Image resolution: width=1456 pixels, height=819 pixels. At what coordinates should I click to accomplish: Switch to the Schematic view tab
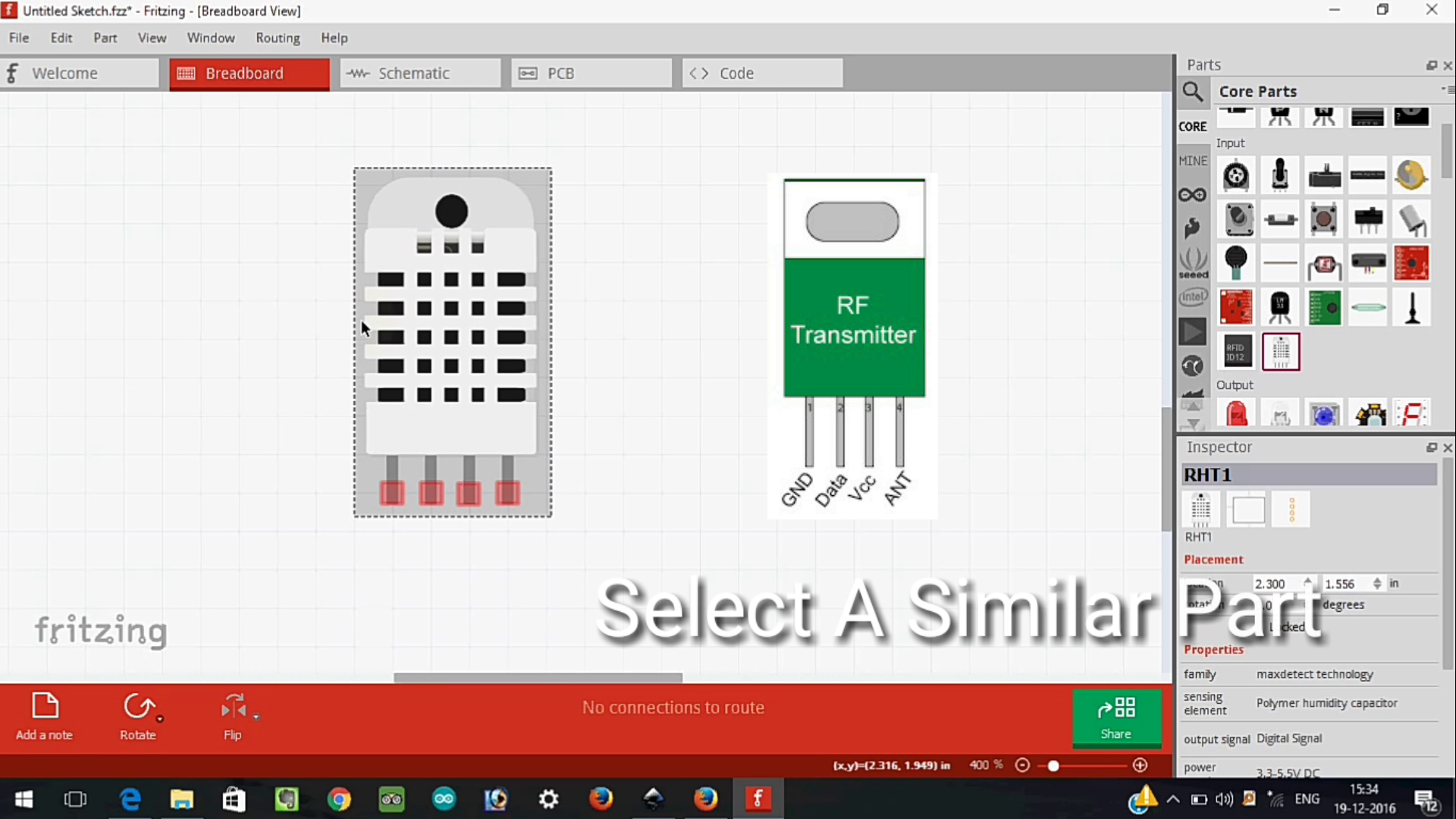pyautogui.click(x=420, y=74)
